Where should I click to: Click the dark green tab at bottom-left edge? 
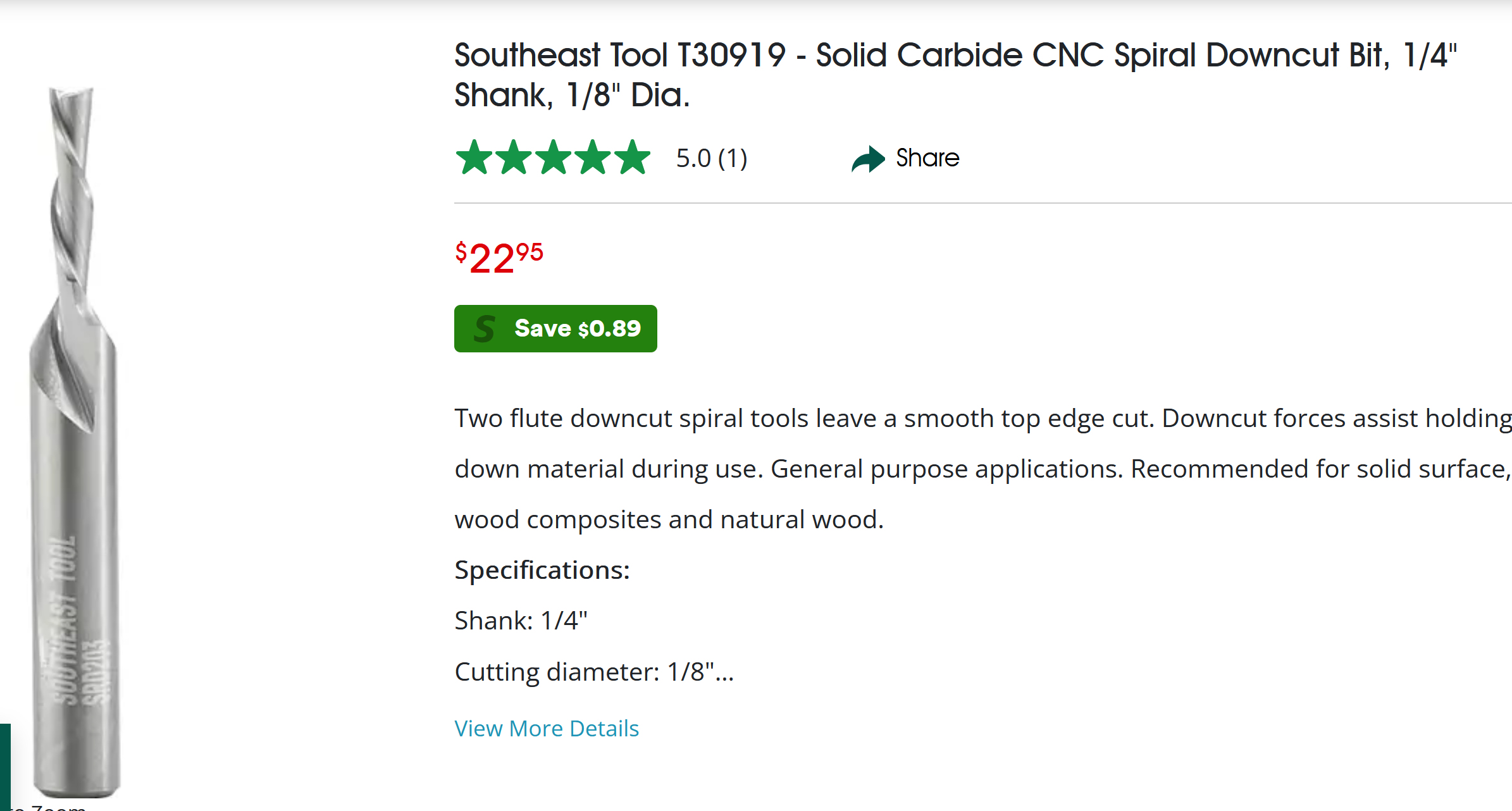[x=5, y=767]
